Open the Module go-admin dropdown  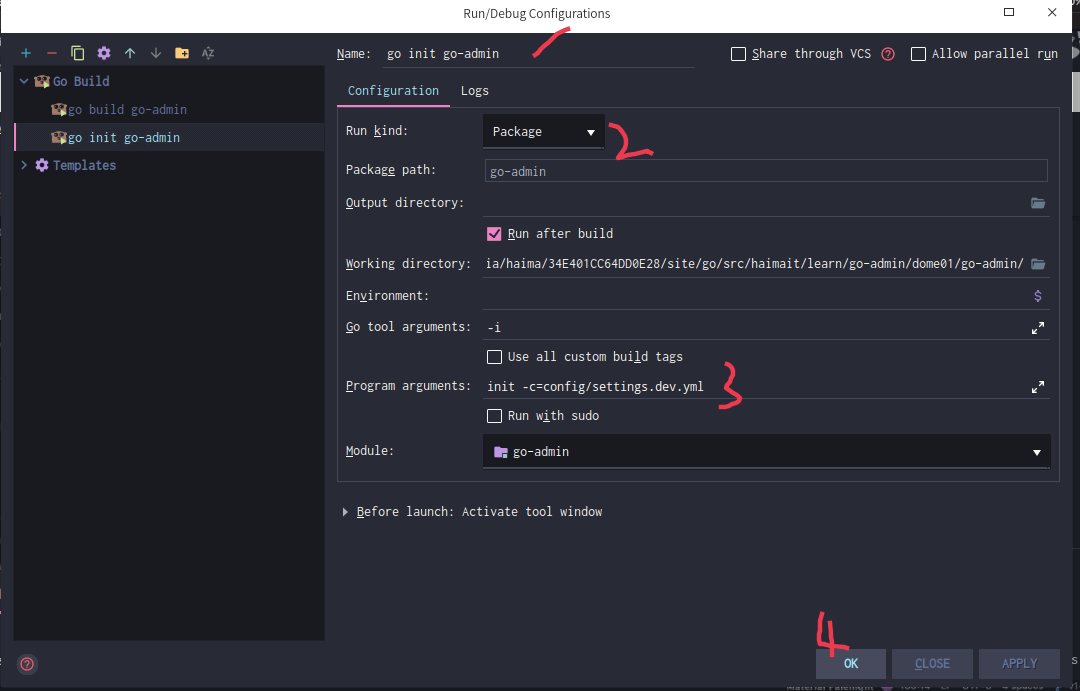point(767,452)
